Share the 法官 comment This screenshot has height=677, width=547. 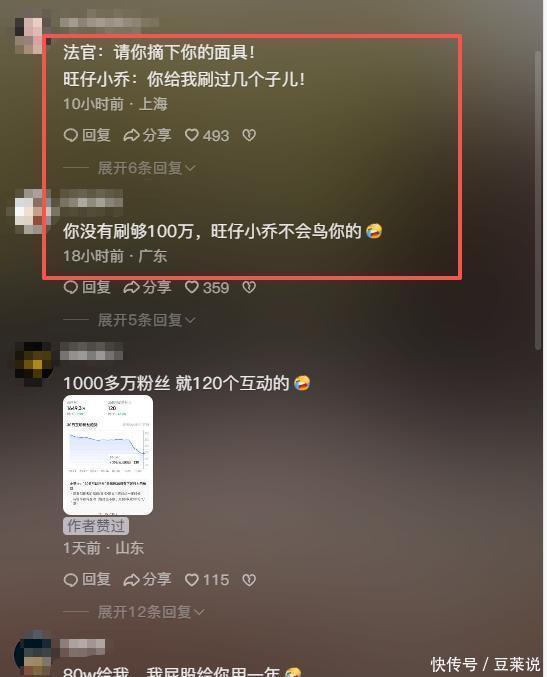pos(147,136)
